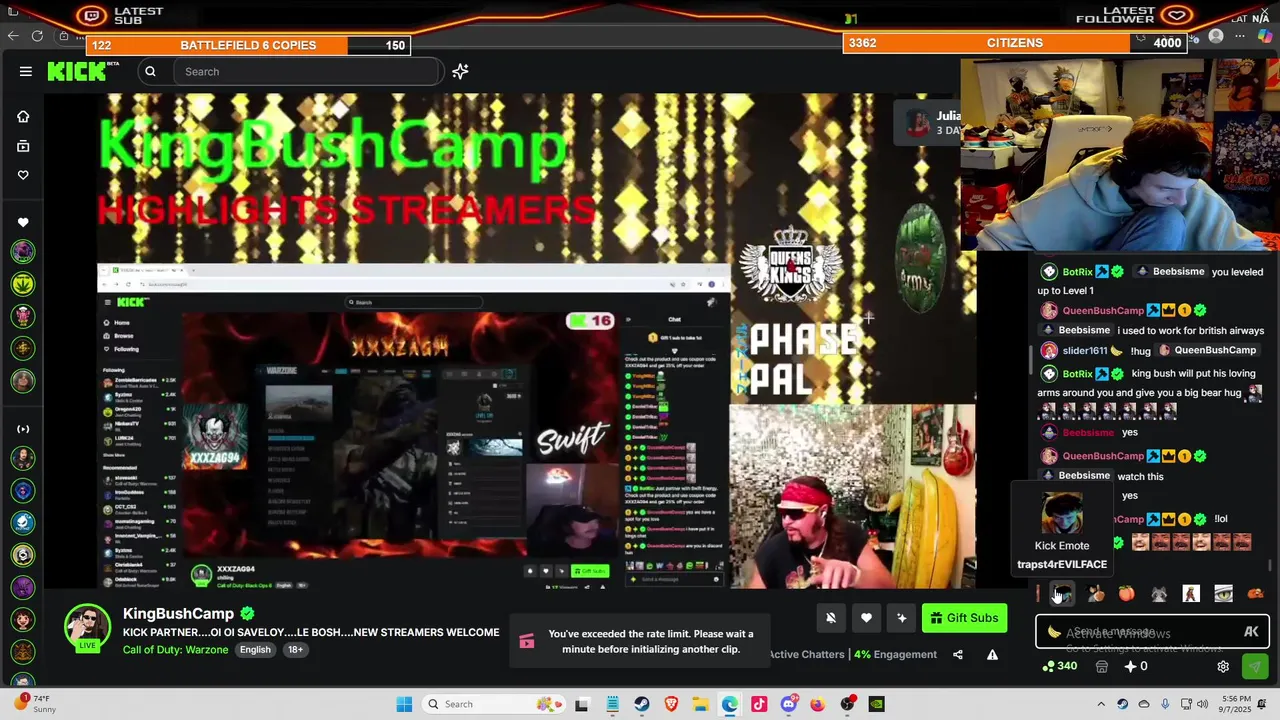Go to Home in Kick sidebar
The image size is (1280, 720).
[23, 116]
